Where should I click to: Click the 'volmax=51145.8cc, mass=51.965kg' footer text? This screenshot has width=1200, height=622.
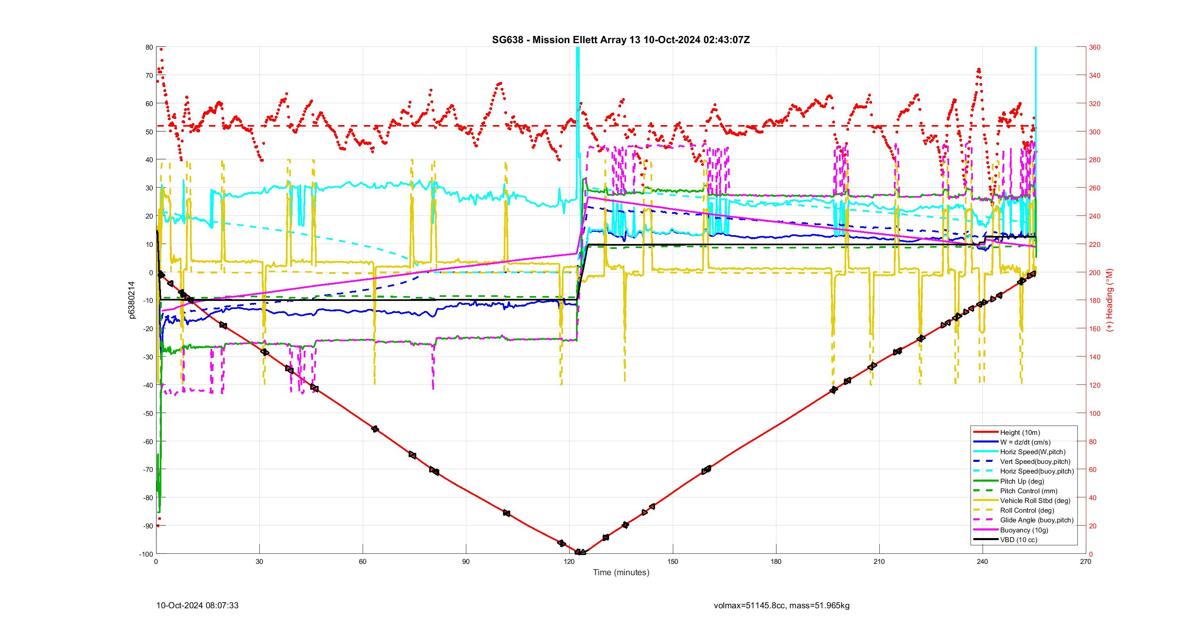point(781,605)
